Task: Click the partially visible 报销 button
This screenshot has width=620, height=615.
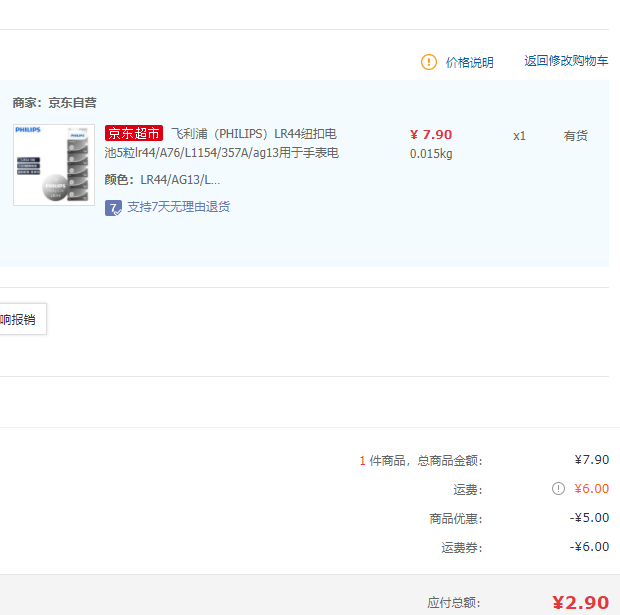Action: click(x=23, y=319)
